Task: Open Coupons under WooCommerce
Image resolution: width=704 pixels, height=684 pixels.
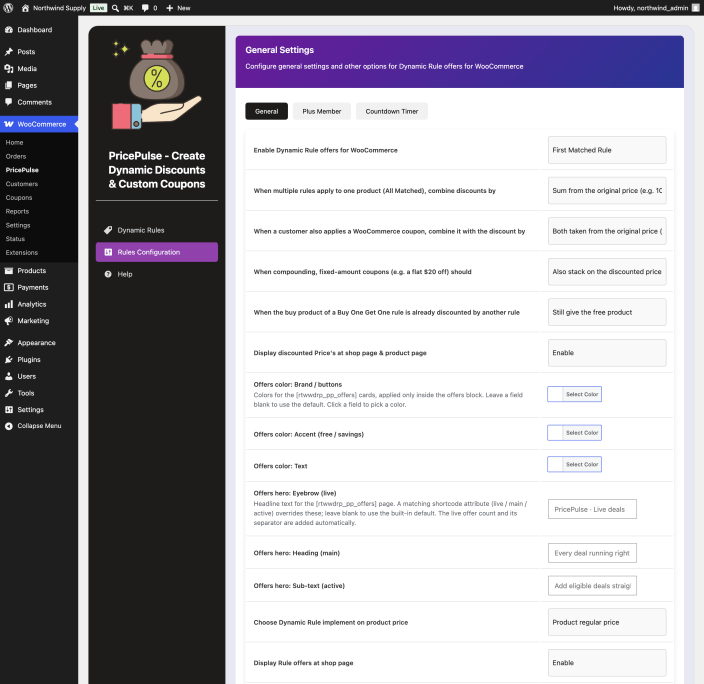Action: coord(19,198)
